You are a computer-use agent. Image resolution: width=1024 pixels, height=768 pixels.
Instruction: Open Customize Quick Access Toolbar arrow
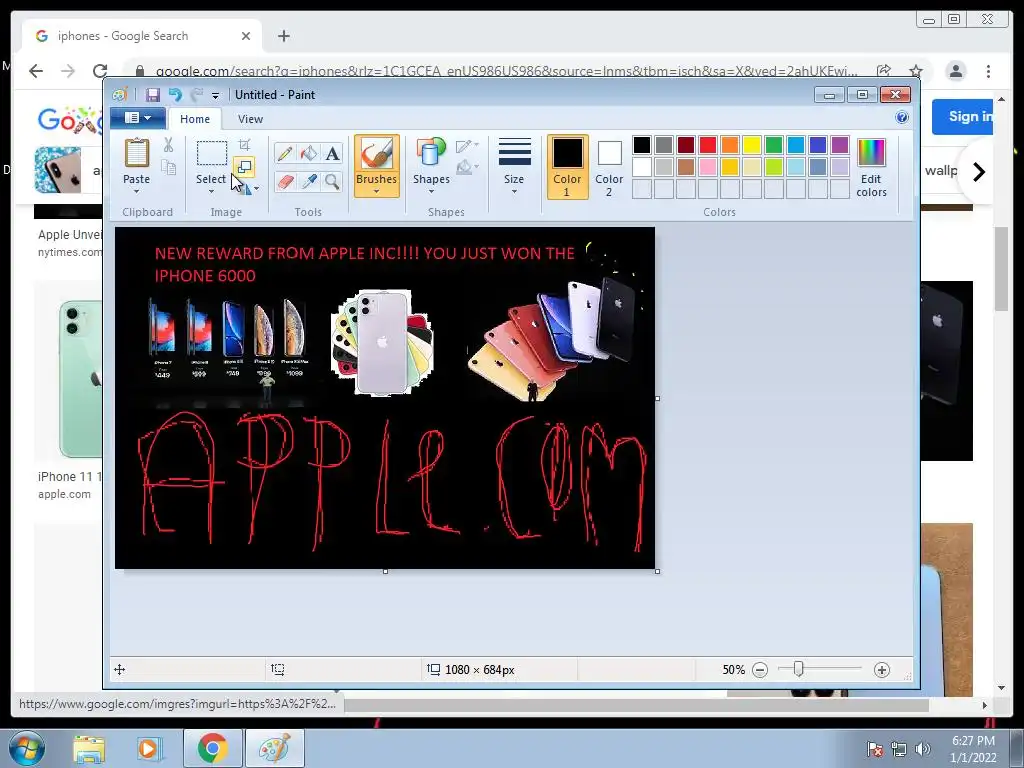[x=215, y=95]
